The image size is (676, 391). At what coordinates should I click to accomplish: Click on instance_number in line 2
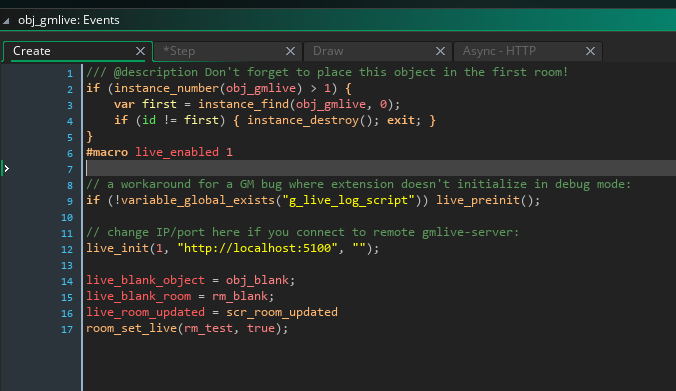click(166, 88)
